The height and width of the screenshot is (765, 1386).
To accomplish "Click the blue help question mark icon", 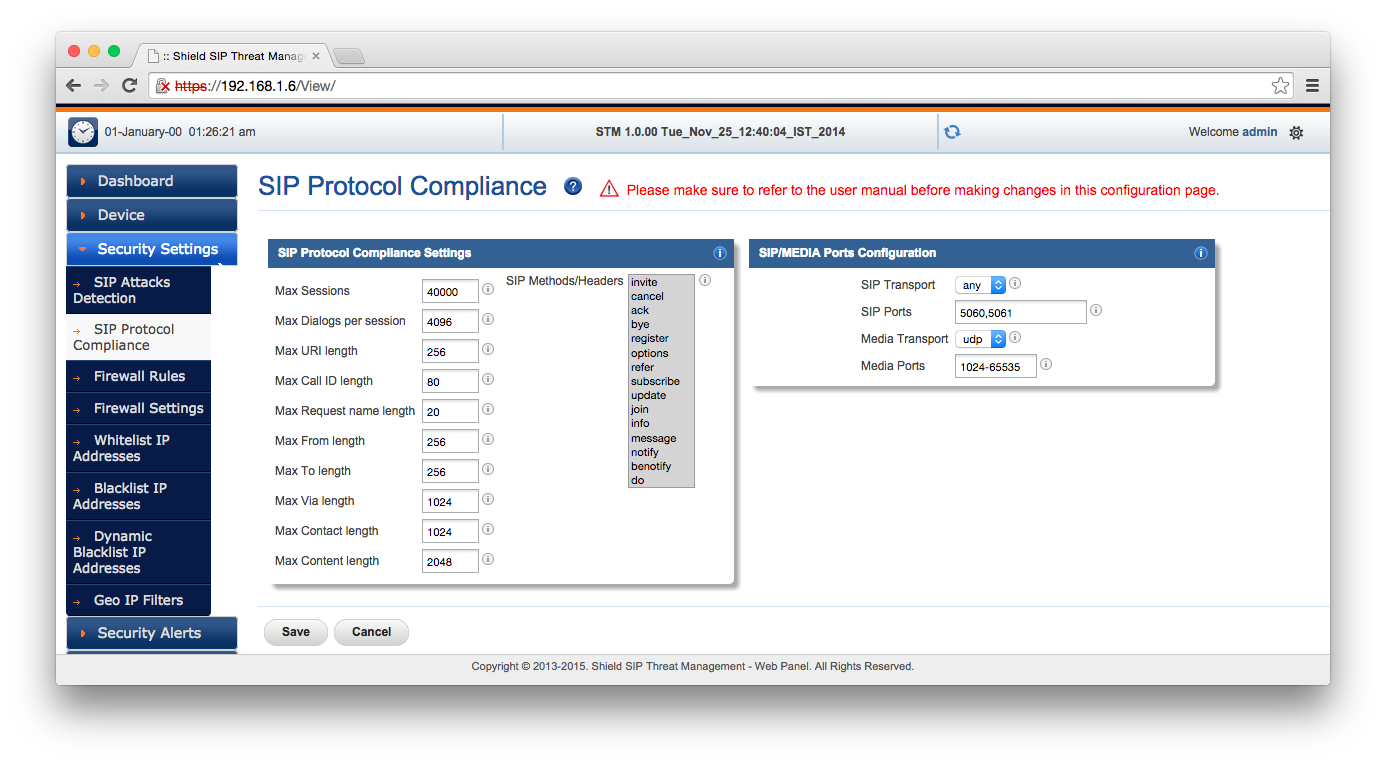I will tap(573, 186).
